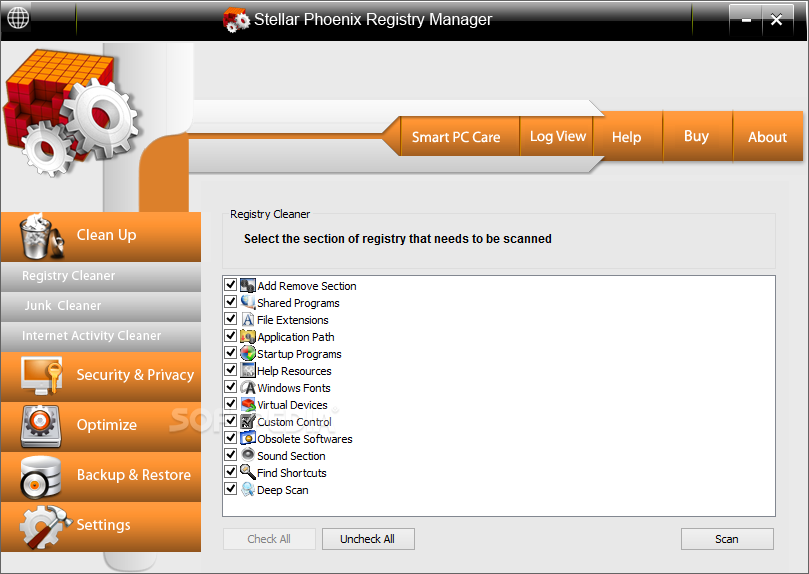
Task: Disable the Application Path checkbox
Action: coord(231,336)
